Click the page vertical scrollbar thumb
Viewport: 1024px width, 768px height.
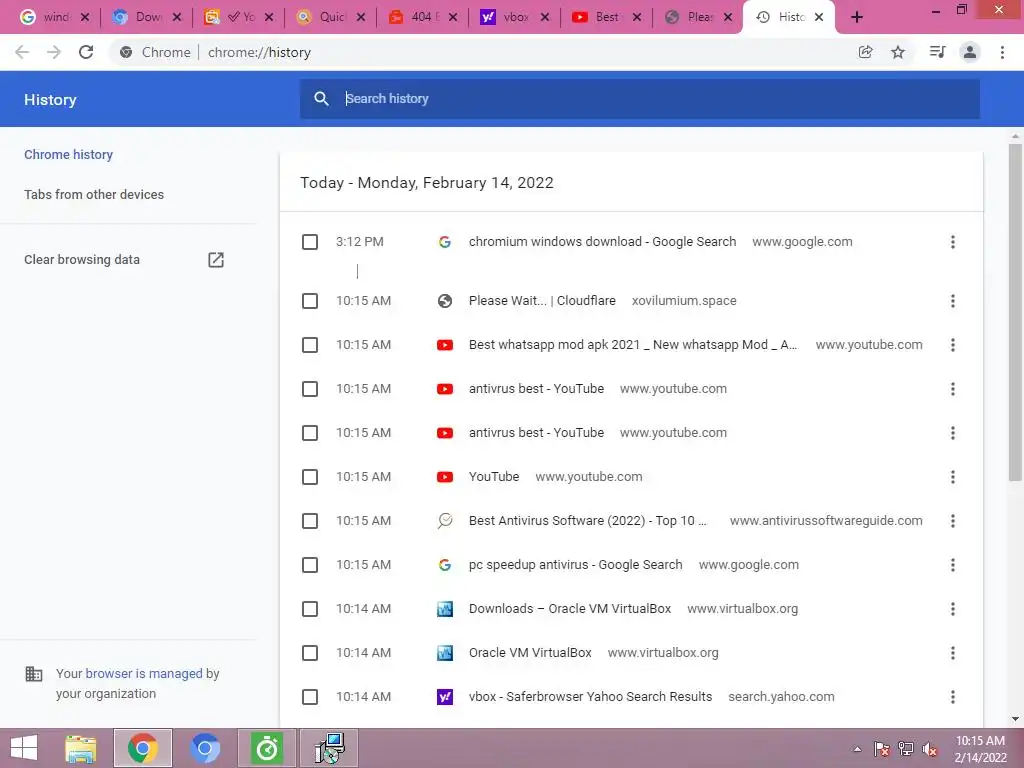(1015, 313)
